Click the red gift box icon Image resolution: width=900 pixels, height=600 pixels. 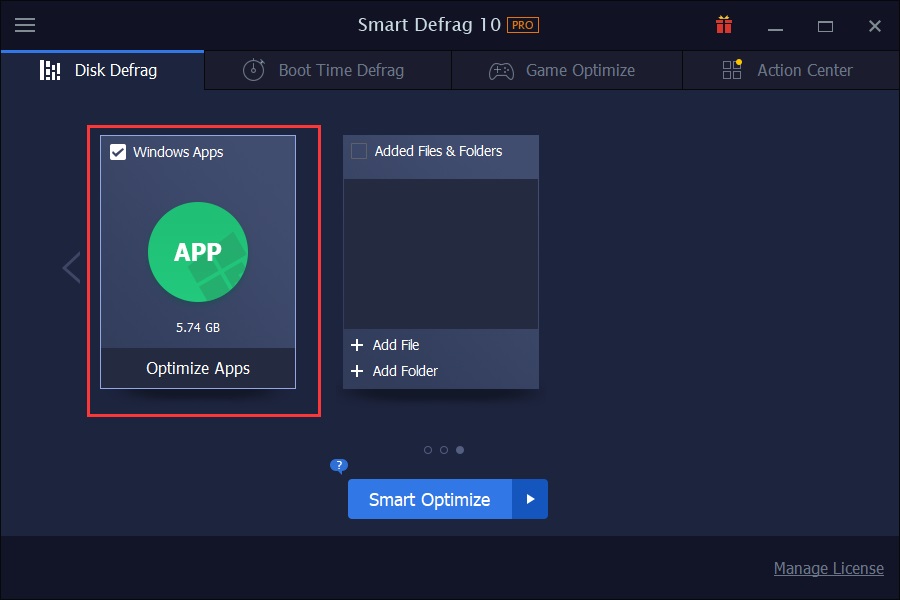[724, 25]
